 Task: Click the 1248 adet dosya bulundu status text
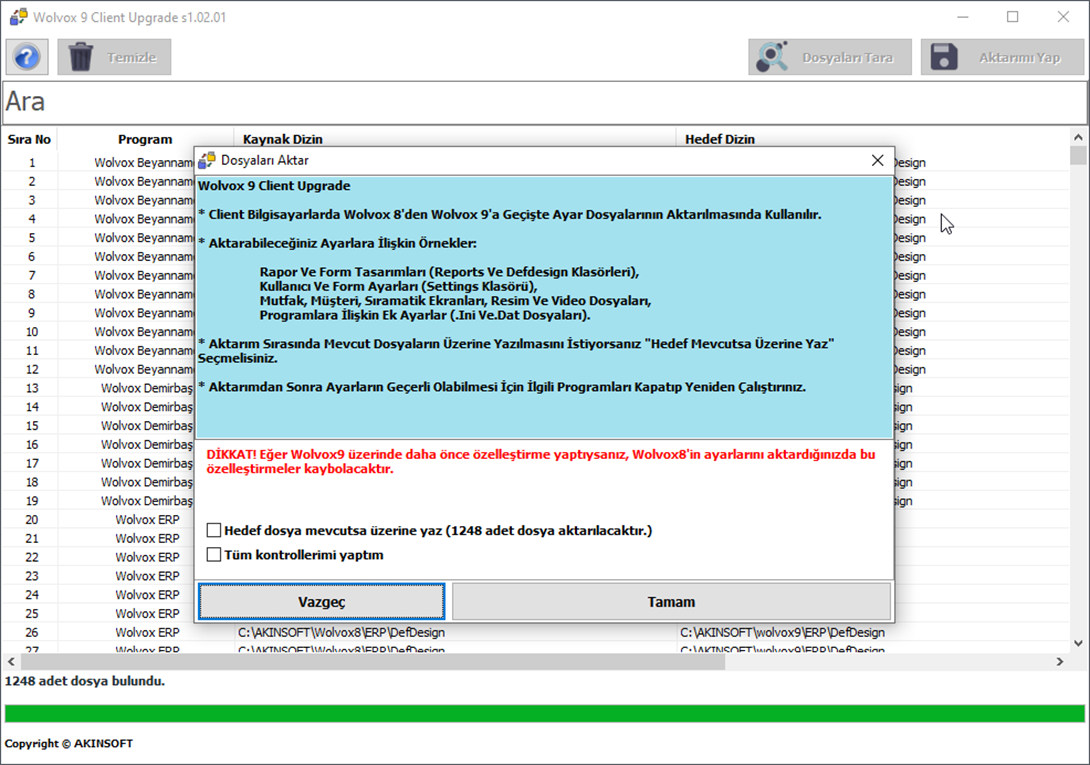coord(85,682)
